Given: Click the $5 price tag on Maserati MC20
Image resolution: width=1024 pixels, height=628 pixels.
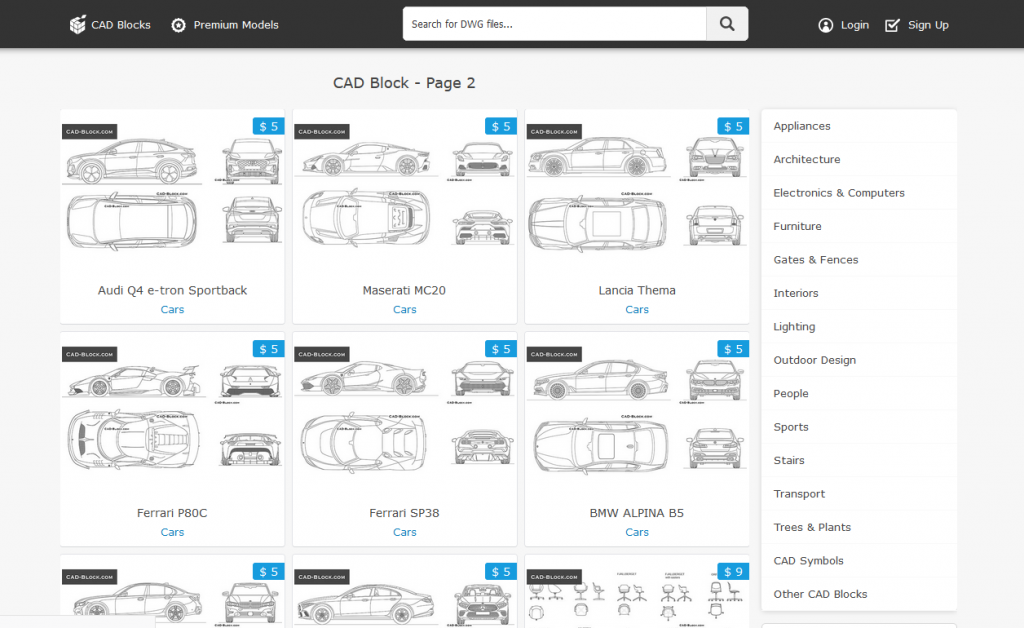Looking at the screenshot, I should click(500, 126).
